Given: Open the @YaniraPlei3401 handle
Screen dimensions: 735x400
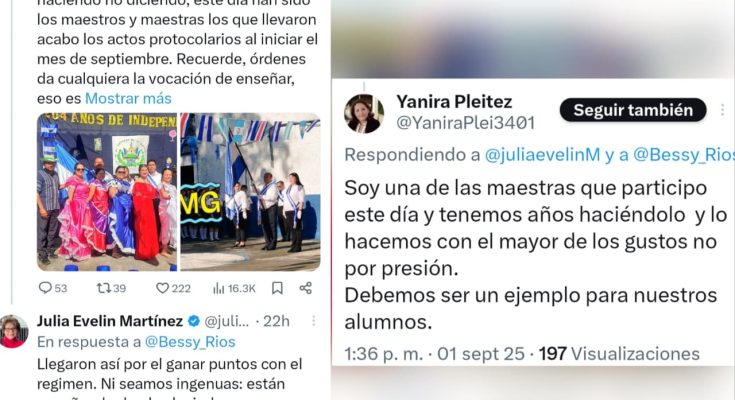Looking at the screenshot, I should pyautogui.click(x=465, y=123).
